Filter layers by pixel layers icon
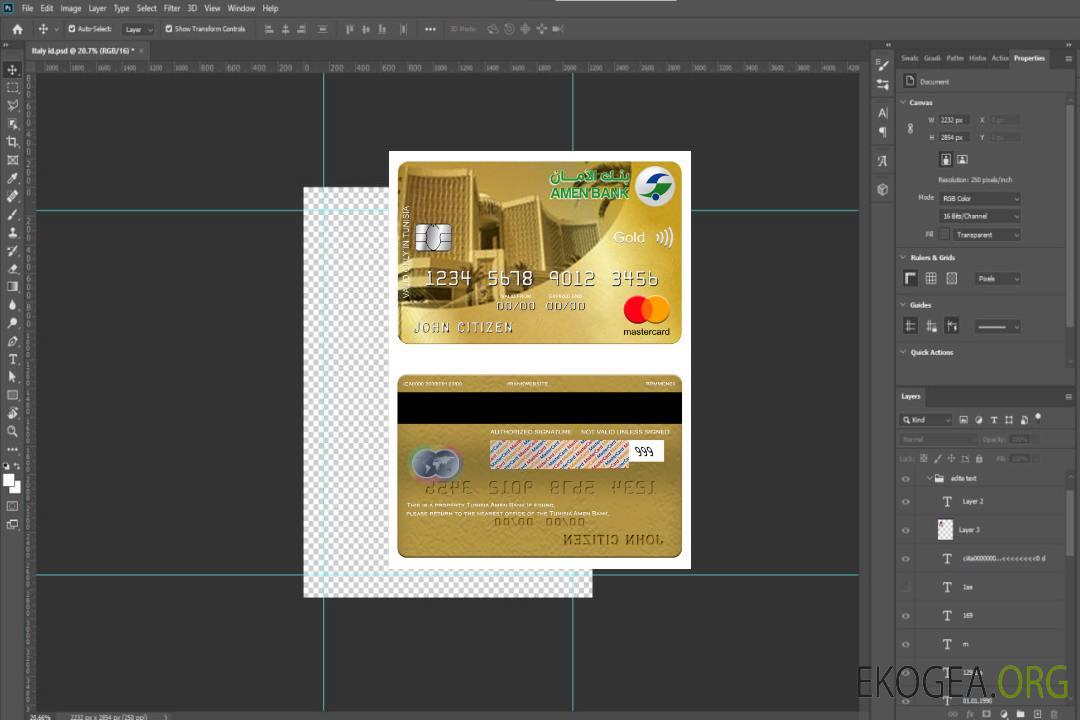The width and height of the screenshot is (1080, 720). click(x=963, y=420)
